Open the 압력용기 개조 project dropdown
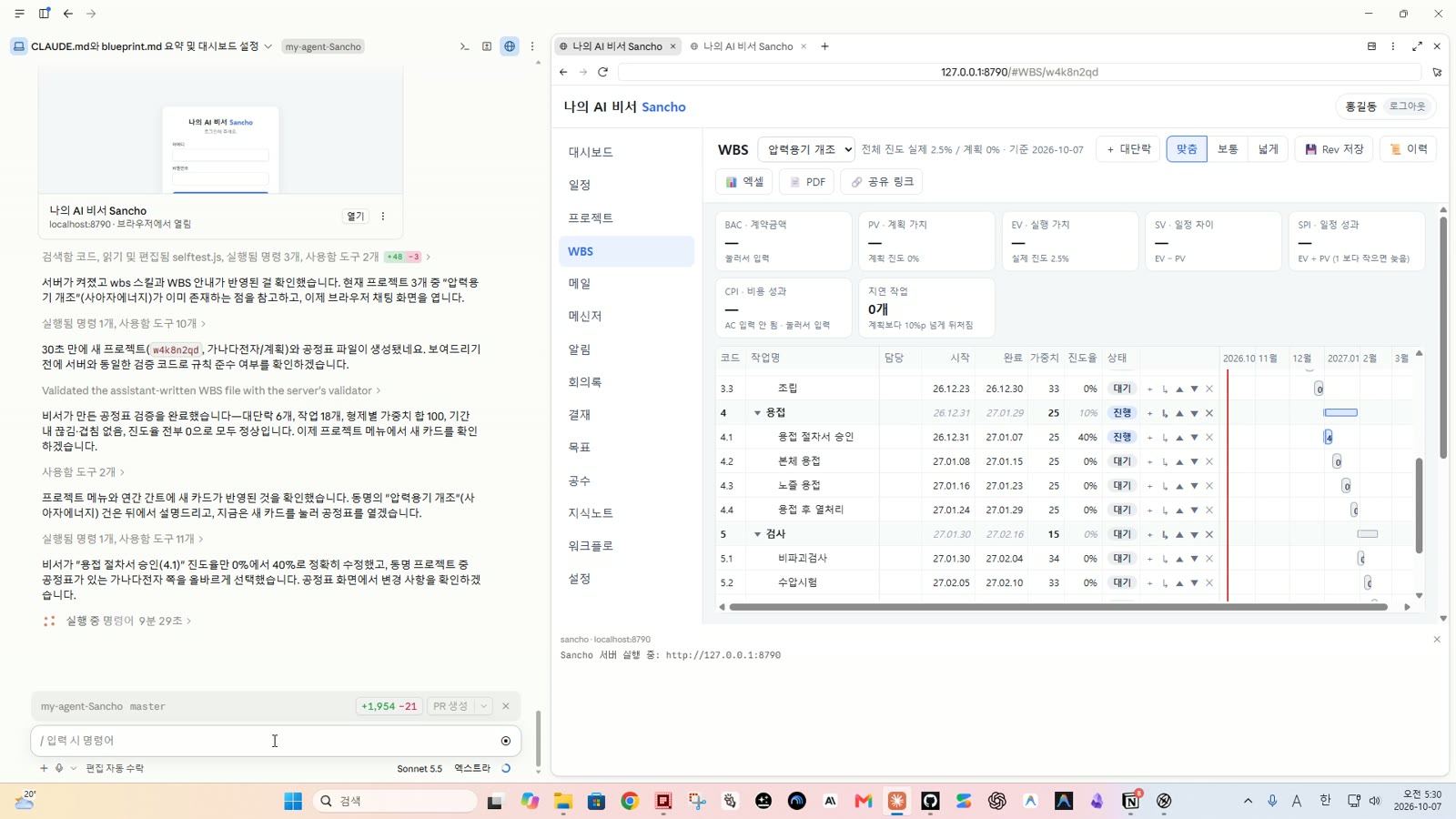Image resolution: width=1456 pixels, height=819 pixels. pos(806,149)
